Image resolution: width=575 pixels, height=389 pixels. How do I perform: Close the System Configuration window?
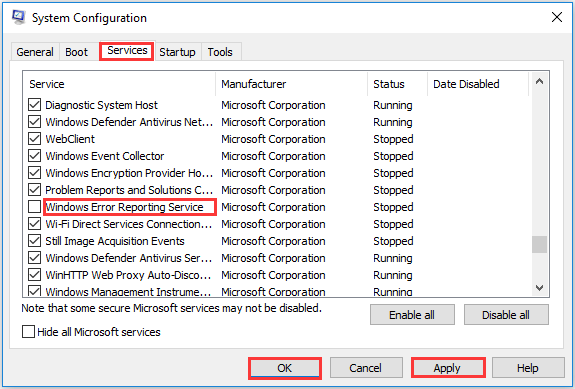556,17
